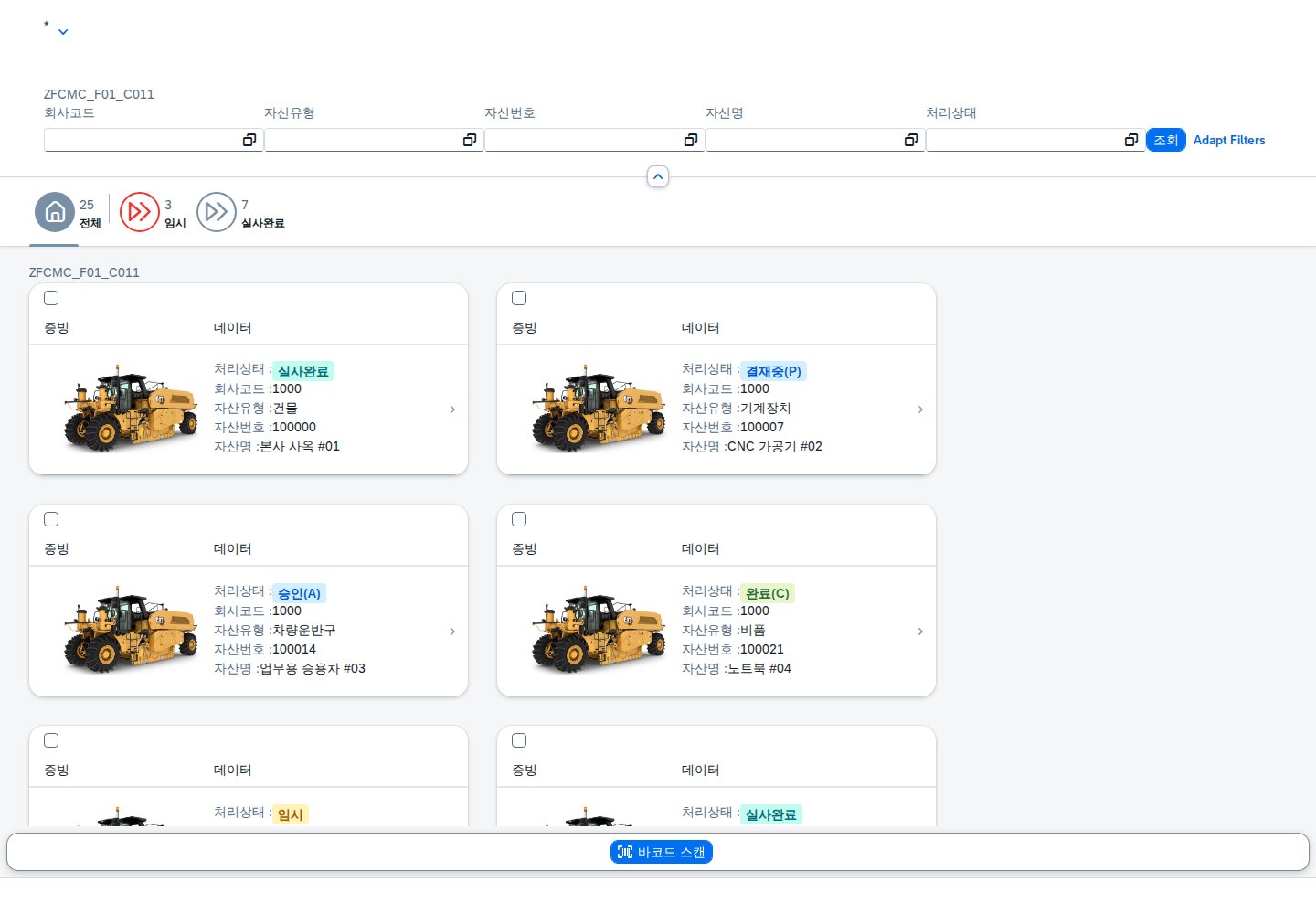Collapse the filter bar header
This screenshot has height=914, width=1316.
pyautogui.click(x=658, y=176)
